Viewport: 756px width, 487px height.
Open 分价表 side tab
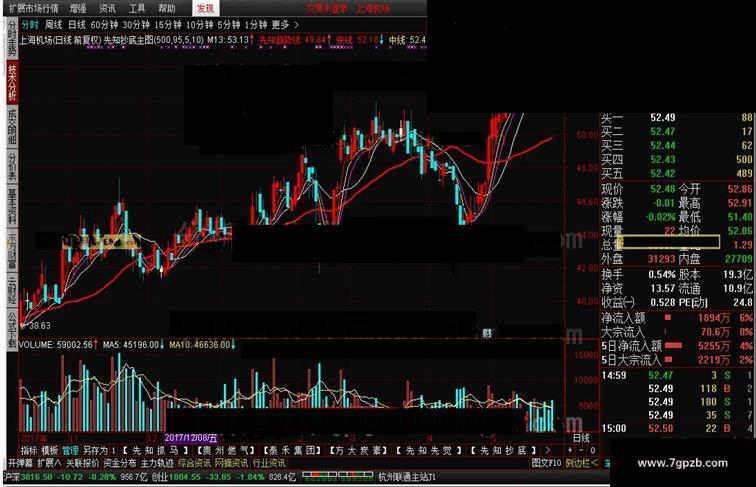click(12, 166)
